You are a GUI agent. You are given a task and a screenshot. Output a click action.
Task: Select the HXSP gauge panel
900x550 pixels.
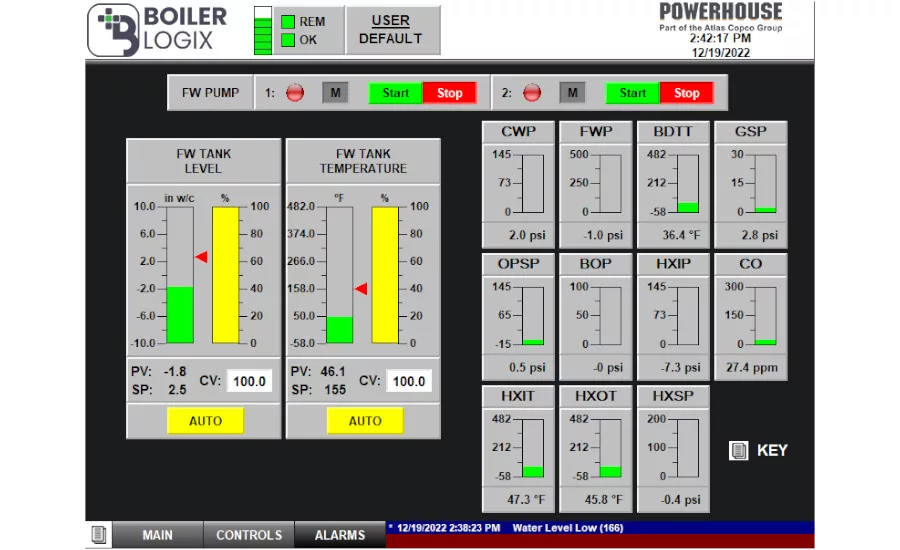coord(673,449)
